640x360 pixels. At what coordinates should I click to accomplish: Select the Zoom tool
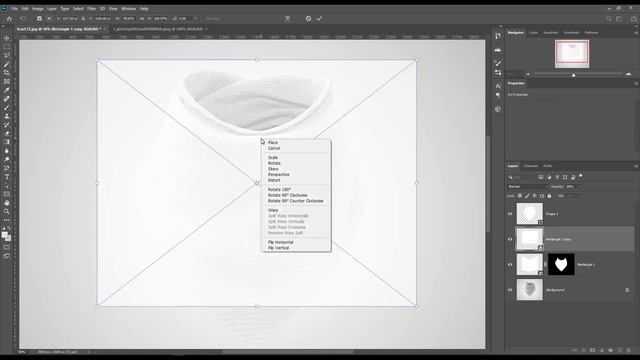coord(7,211)
